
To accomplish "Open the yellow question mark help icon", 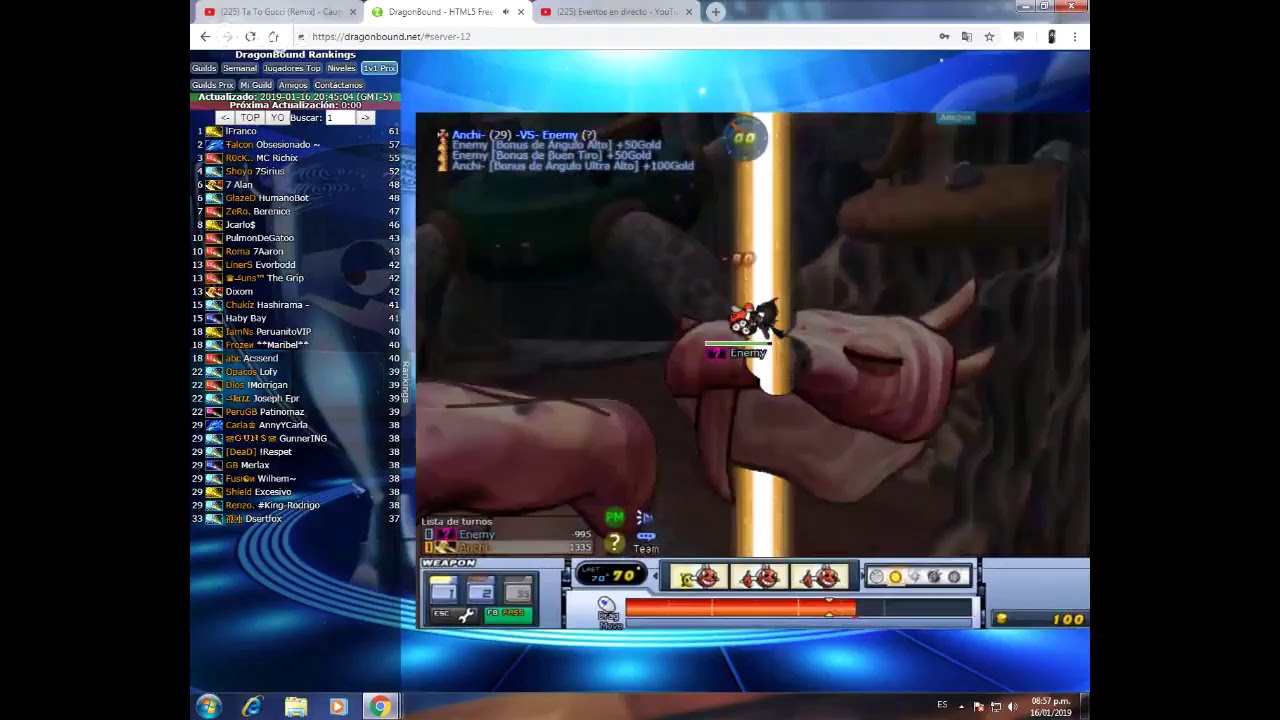I will [614, 543].
